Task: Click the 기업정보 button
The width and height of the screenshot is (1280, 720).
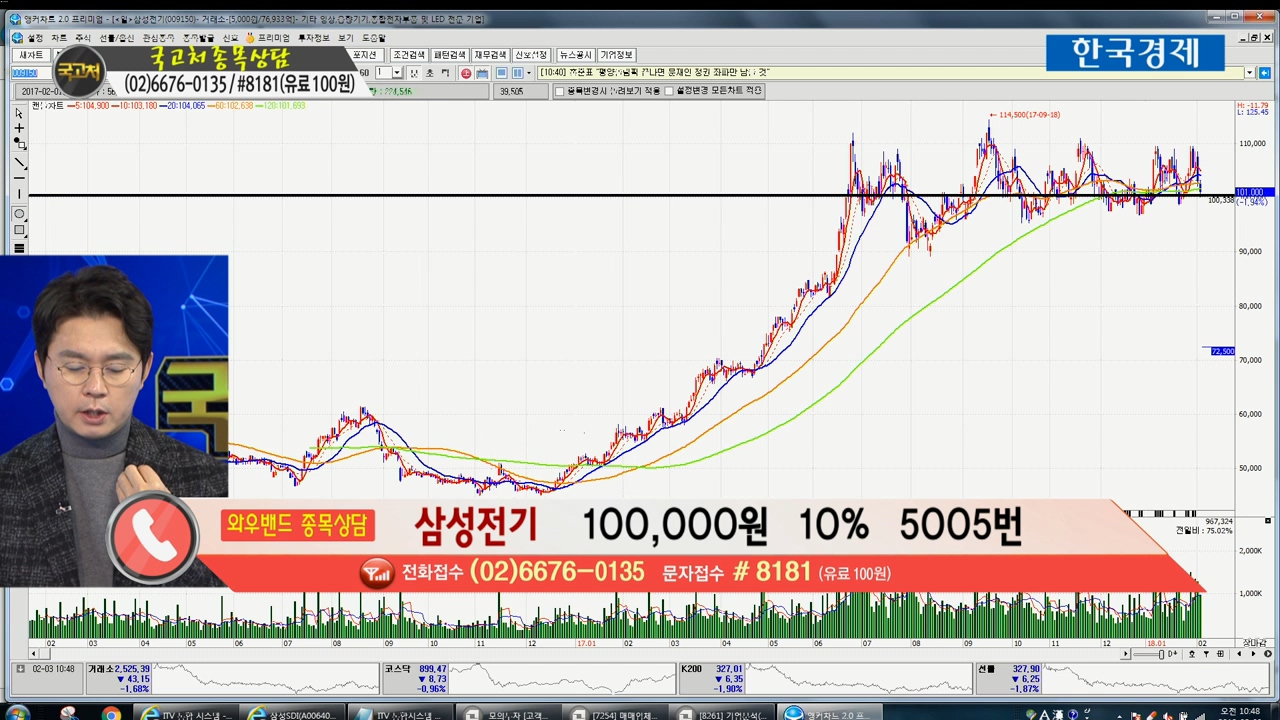Action: [x=616, y=55]
